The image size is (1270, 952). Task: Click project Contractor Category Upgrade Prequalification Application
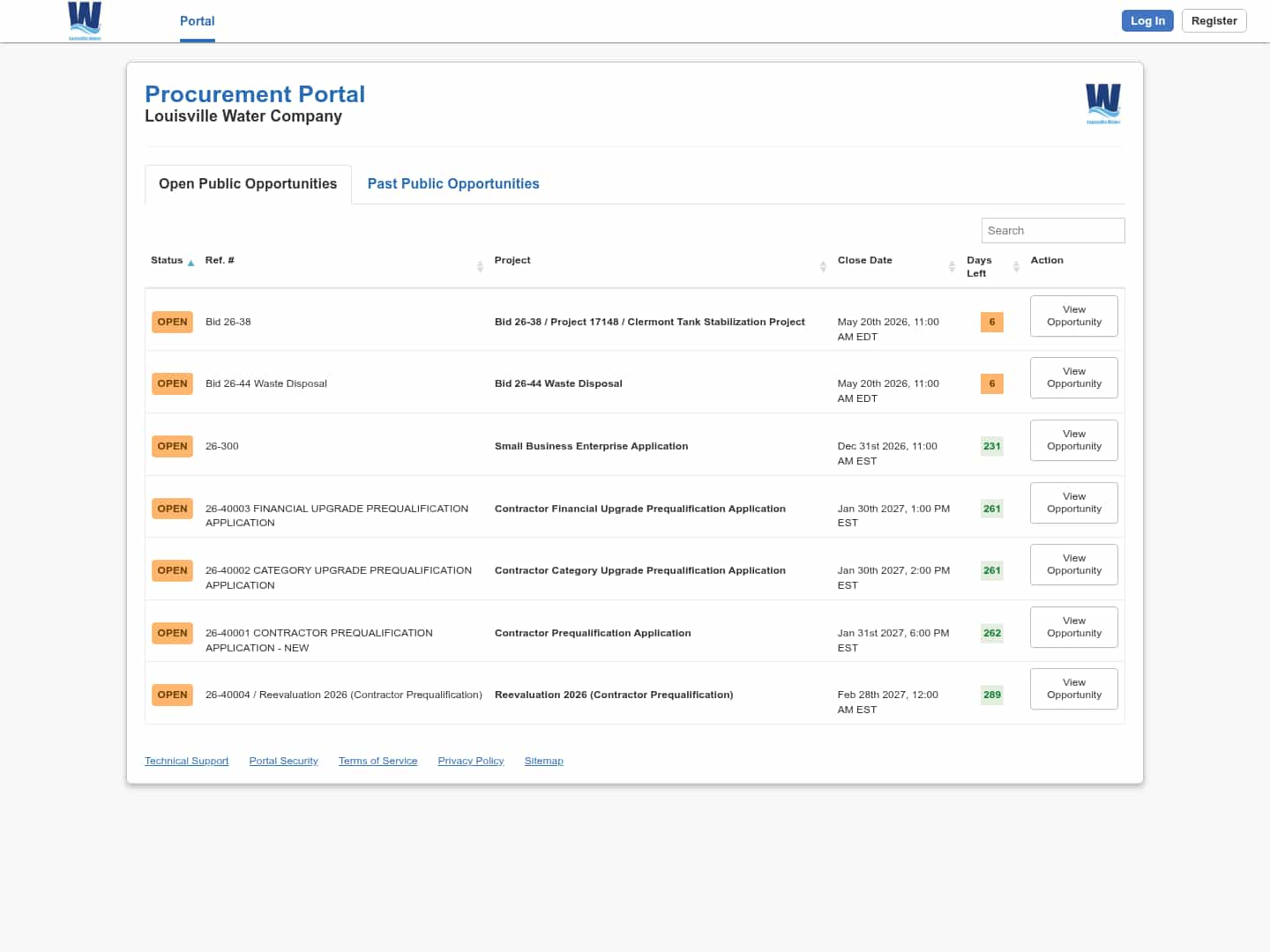point(640,570)
